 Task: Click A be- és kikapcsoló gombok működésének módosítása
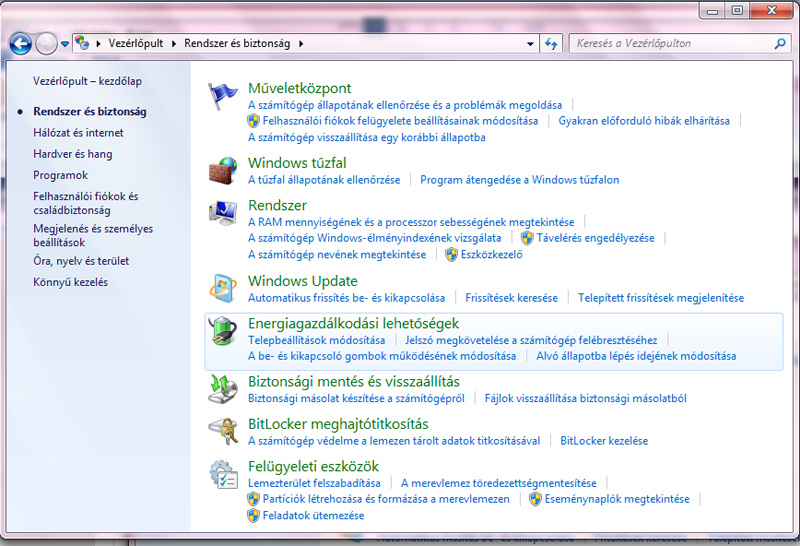coord(382,356)
